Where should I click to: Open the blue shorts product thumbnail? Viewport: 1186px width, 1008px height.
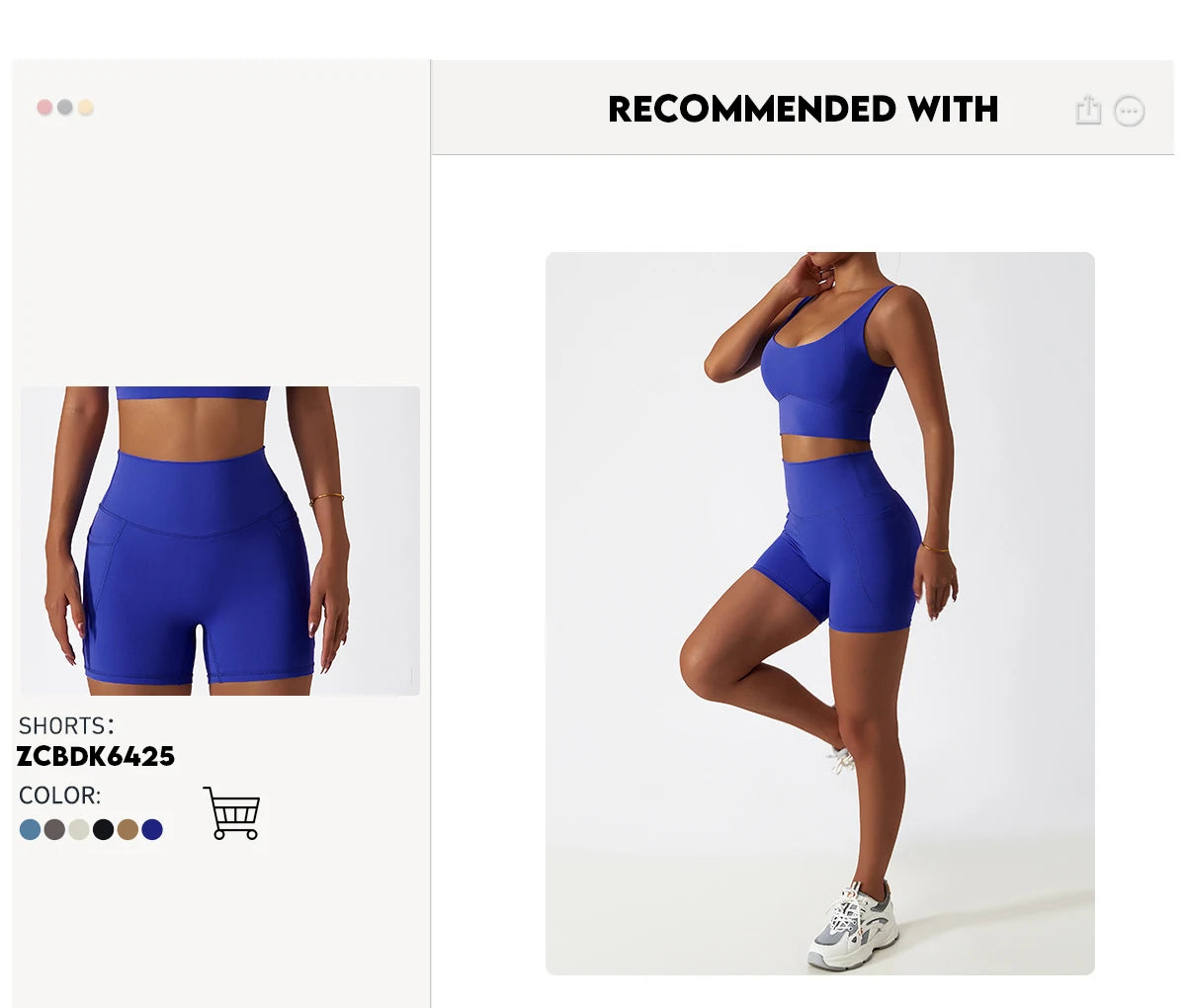tap(220, 541)
